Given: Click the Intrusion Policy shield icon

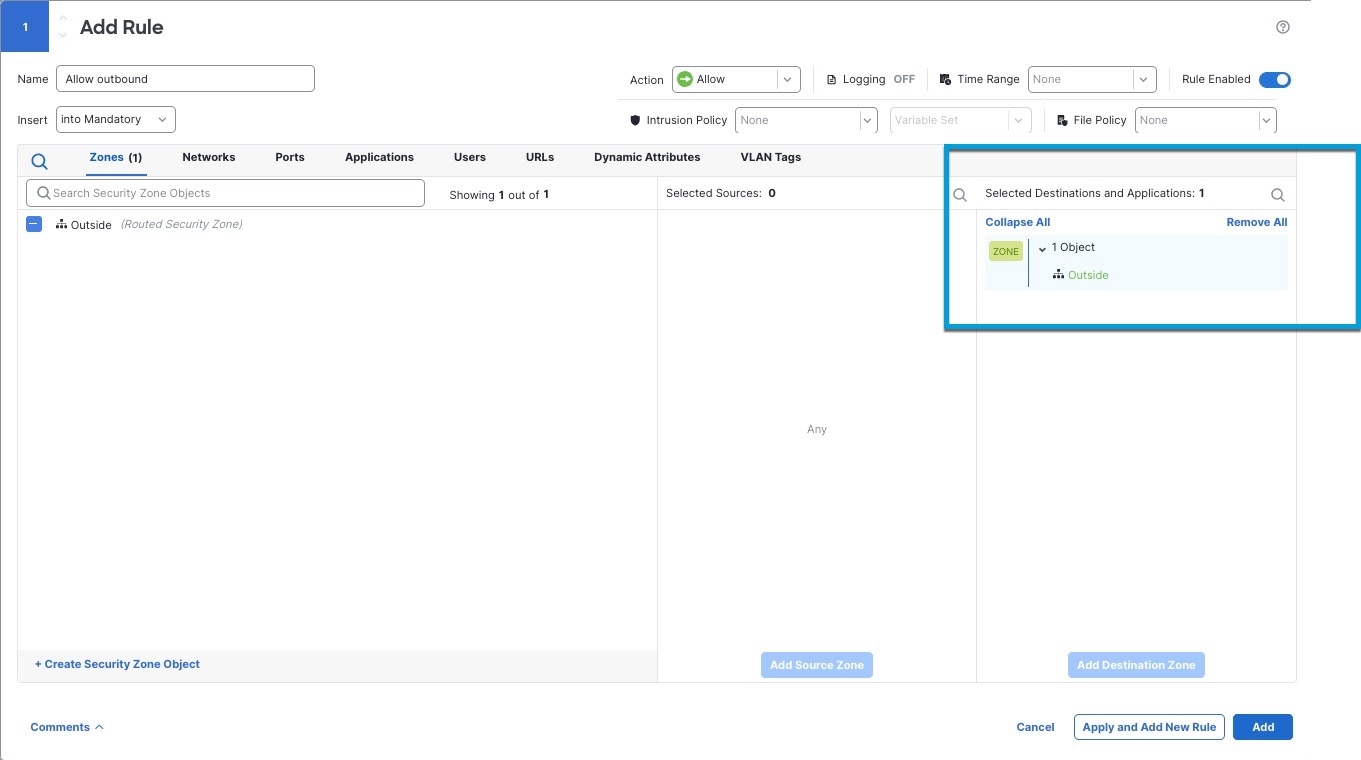Looking at the screenshot, I should coord(634,120).
